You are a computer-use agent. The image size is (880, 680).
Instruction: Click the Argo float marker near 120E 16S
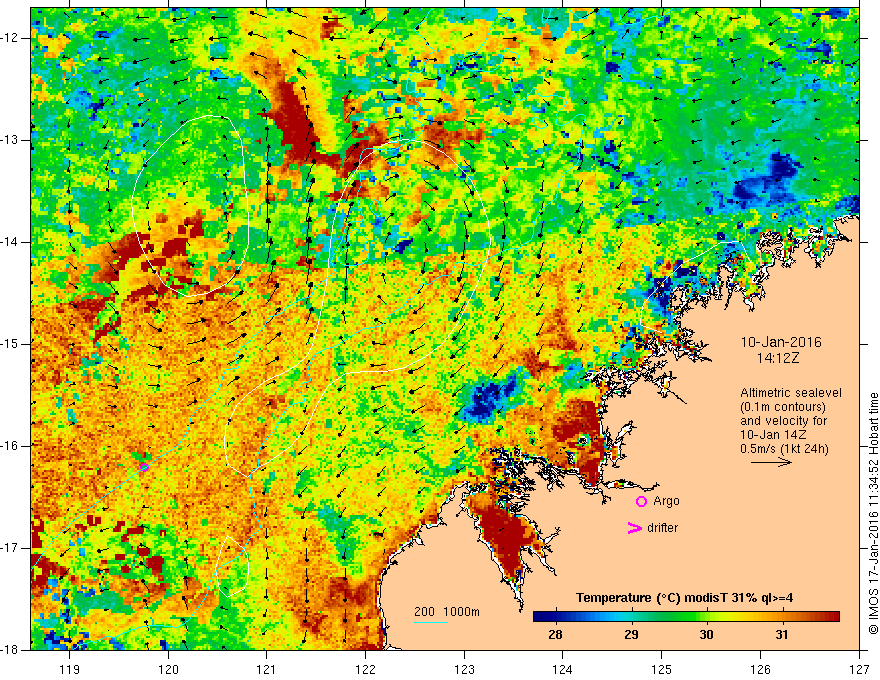(x=144, y=467)
